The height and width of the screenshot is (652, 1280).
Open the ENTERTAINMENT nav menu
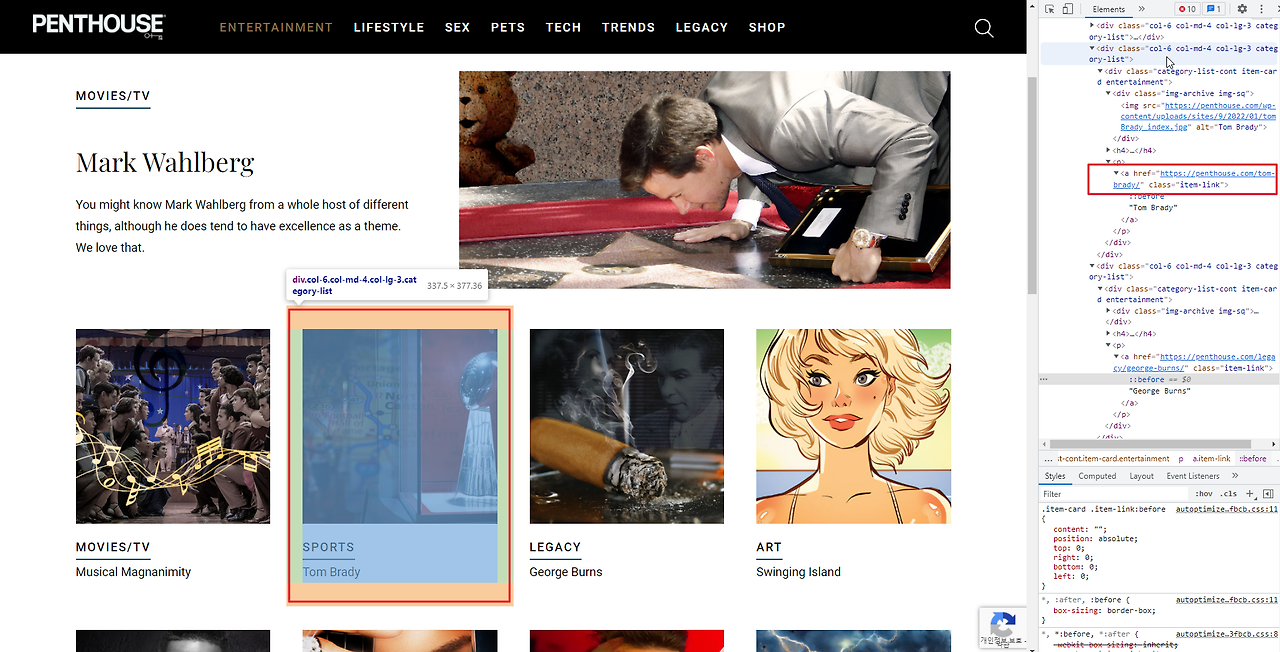[x=276, y=27]
